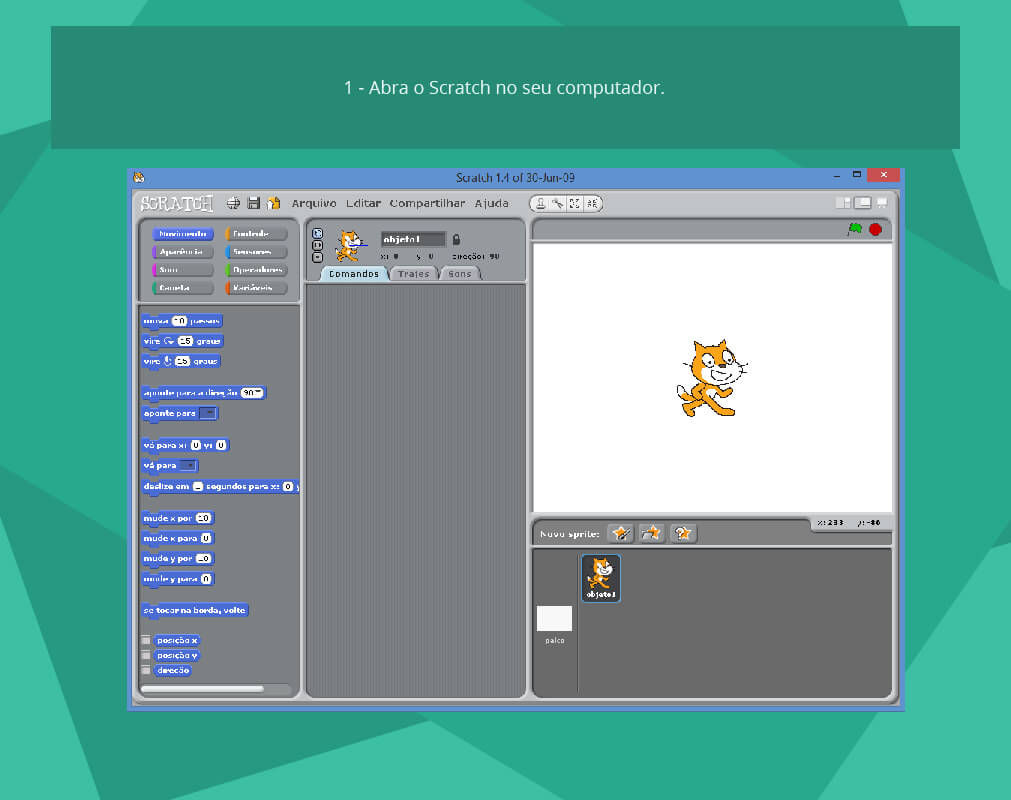Click the blocks palette horizontal scrollbar
Image resolution: width=1011 pixels, height=800 pixels.
[x=202, y=688]
